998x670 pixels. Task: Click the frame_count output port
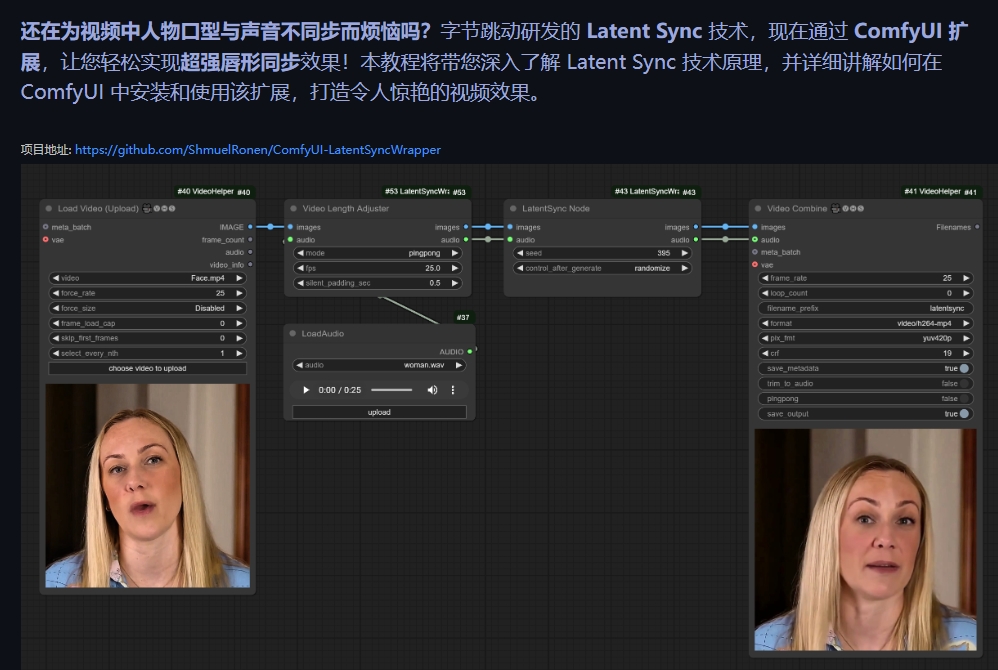pos(250,239)
